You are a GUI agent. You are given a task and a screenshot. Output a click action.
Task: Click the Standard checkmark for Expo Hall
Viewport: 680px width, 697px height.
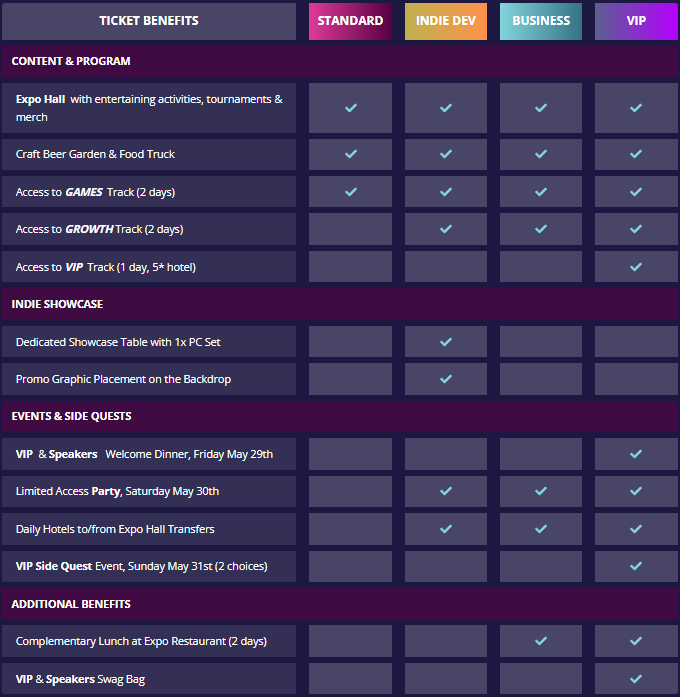[x=350, y=108]
